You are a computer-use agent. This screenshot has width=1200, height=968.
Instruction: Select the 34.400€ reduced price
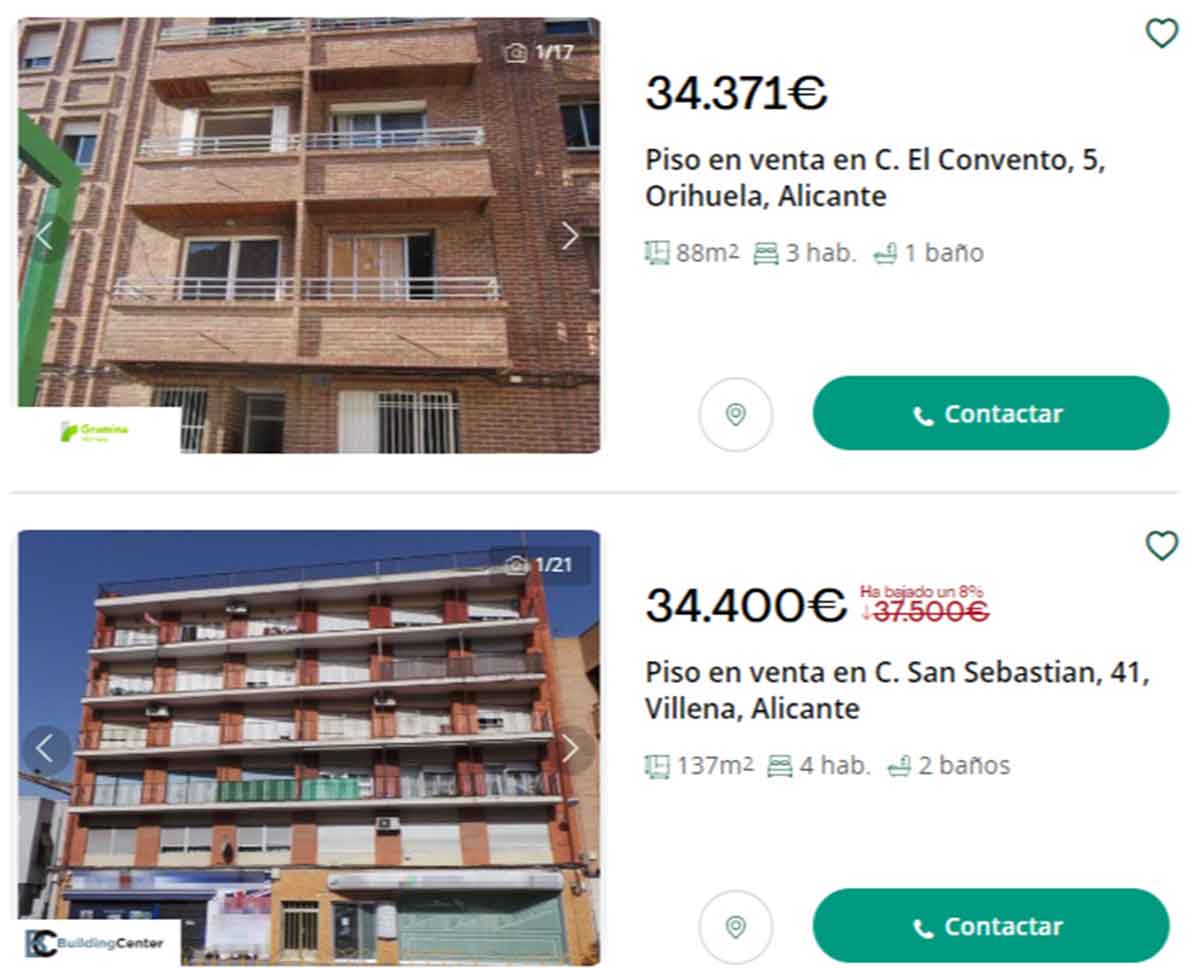coord(745,606)
